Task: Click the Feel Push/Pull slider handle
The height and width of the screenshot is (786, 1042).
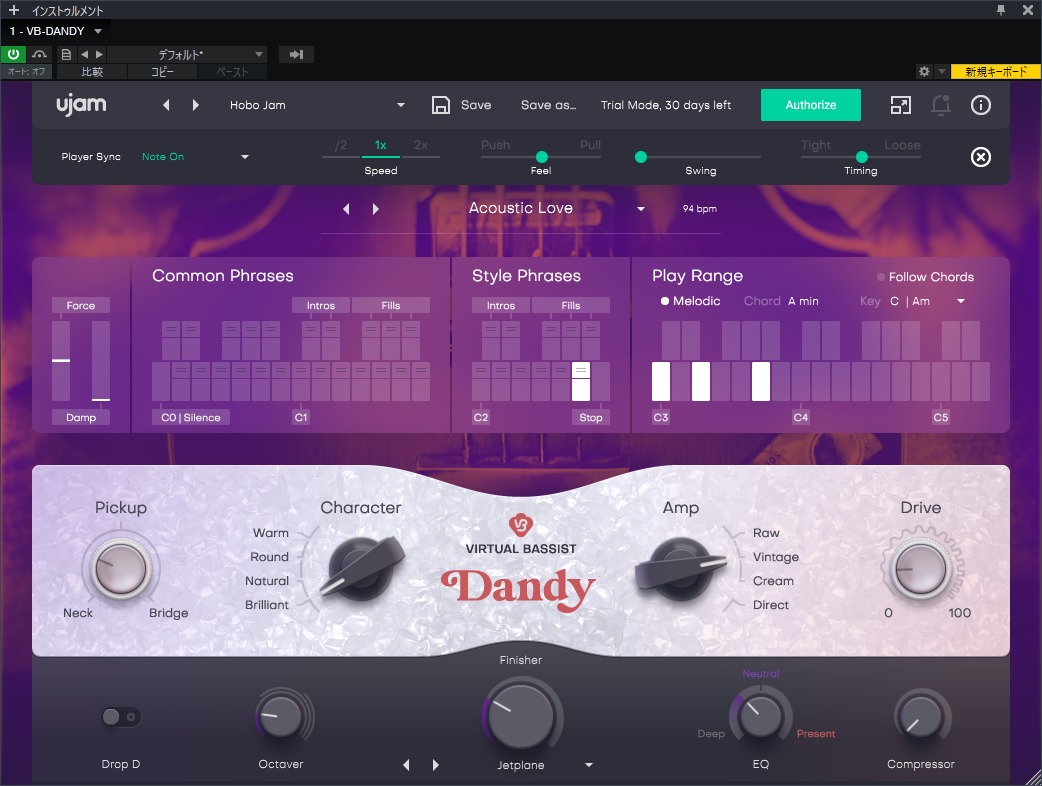Action: (x=542, y=157)
